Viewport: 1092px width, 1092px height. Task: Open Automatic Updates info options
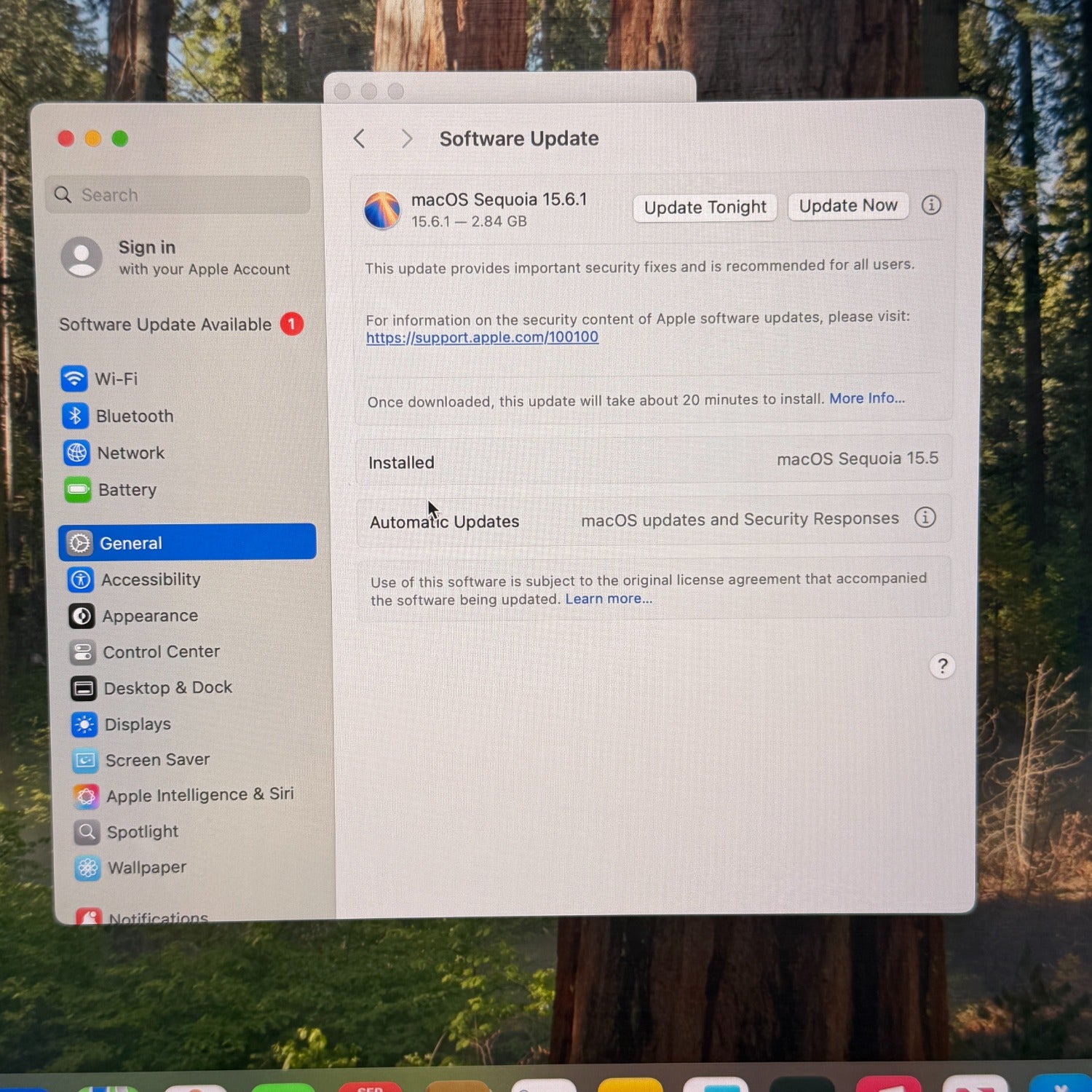925,518
